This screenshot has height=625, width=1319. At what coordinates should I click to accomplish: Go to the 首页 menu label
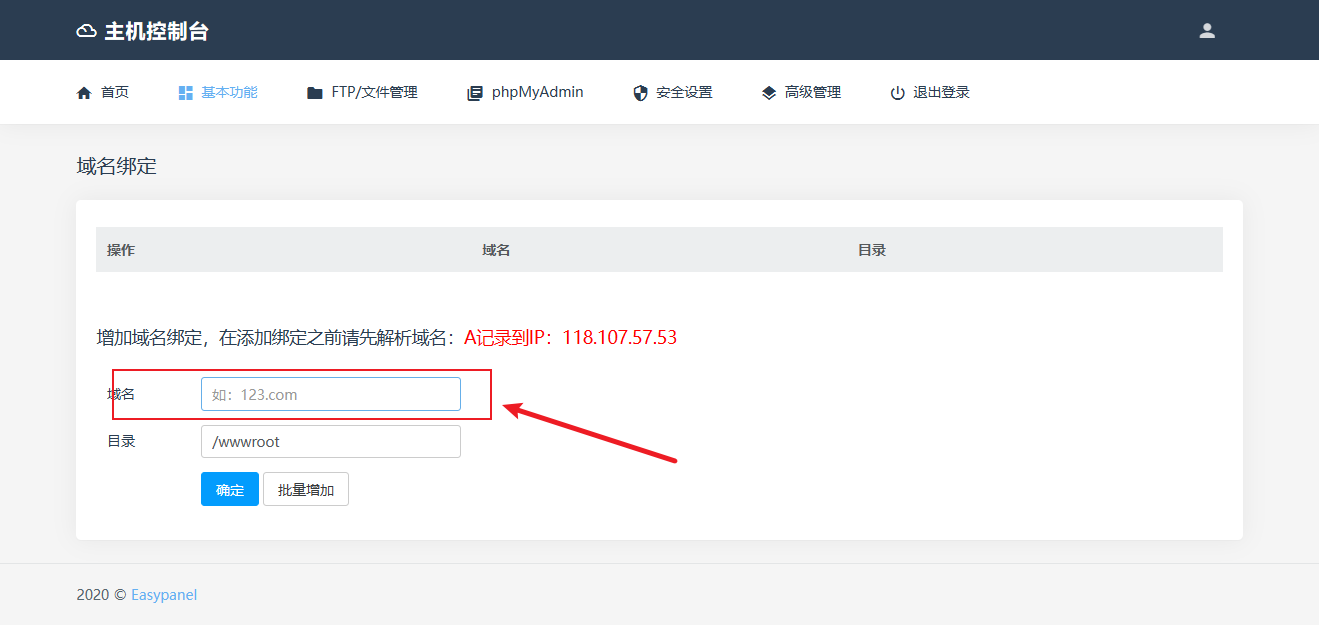click(x=115, y=92)
